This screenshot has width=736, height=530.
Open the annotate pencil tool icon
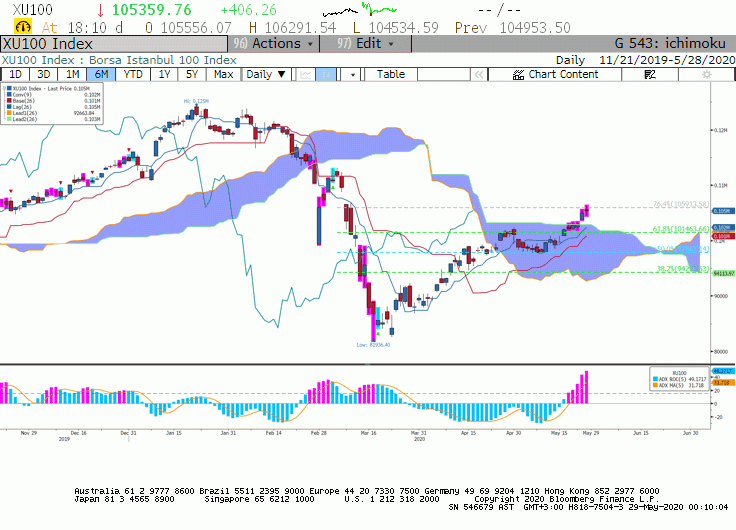click(650, 74)
